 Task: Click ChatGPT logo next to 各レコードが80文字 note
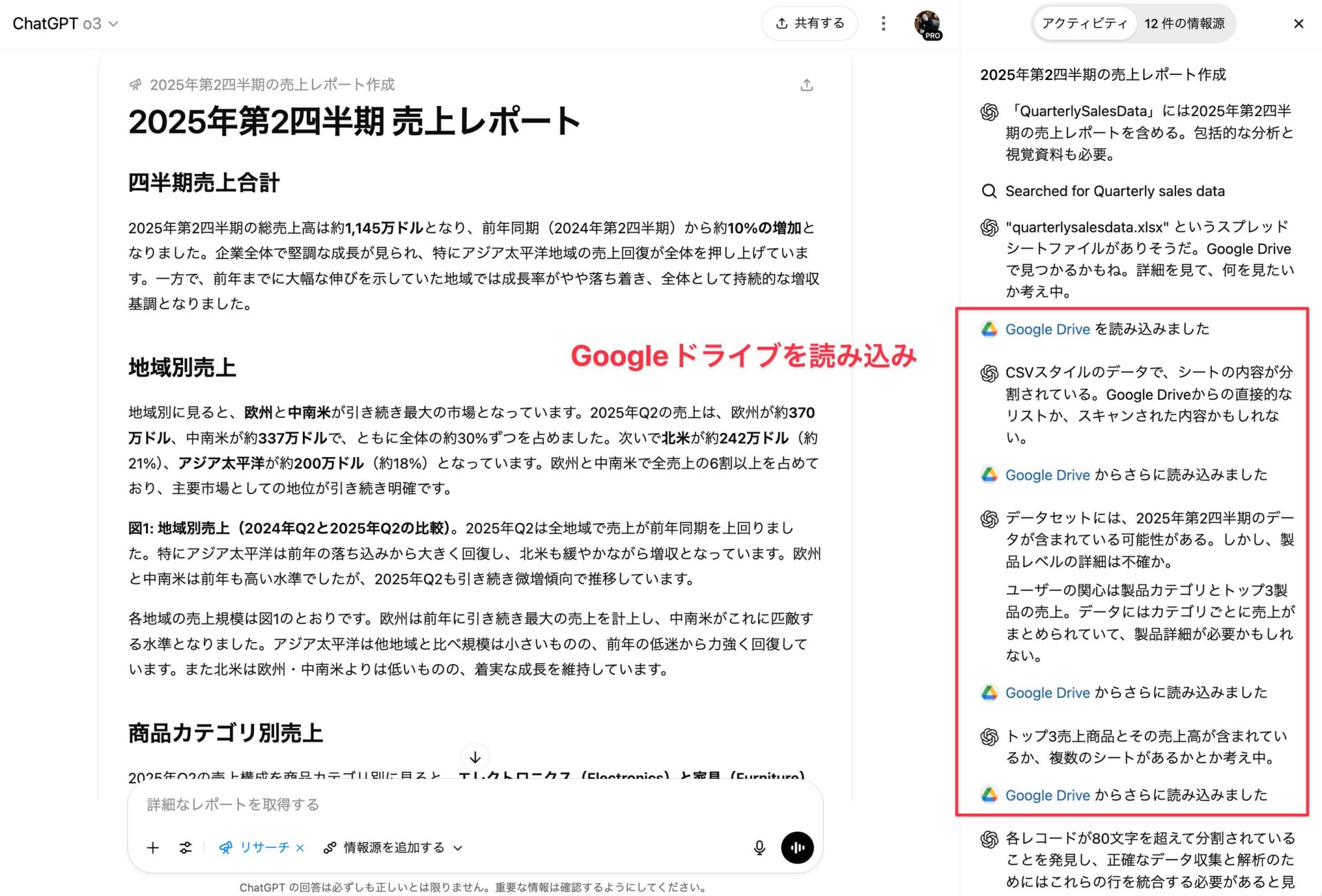(x=989, y=840)
